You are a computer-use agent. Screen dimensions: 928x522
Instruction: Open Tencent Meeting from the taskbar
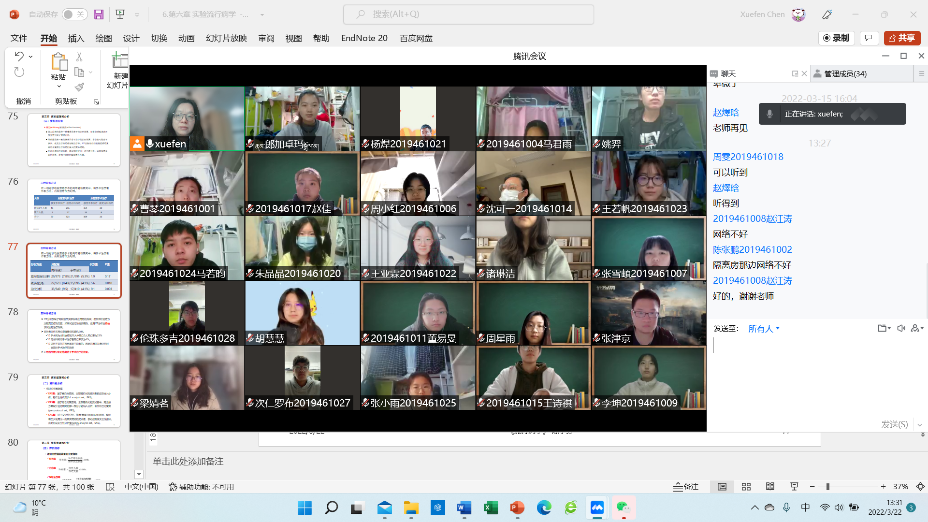click(x=597, y=508)
